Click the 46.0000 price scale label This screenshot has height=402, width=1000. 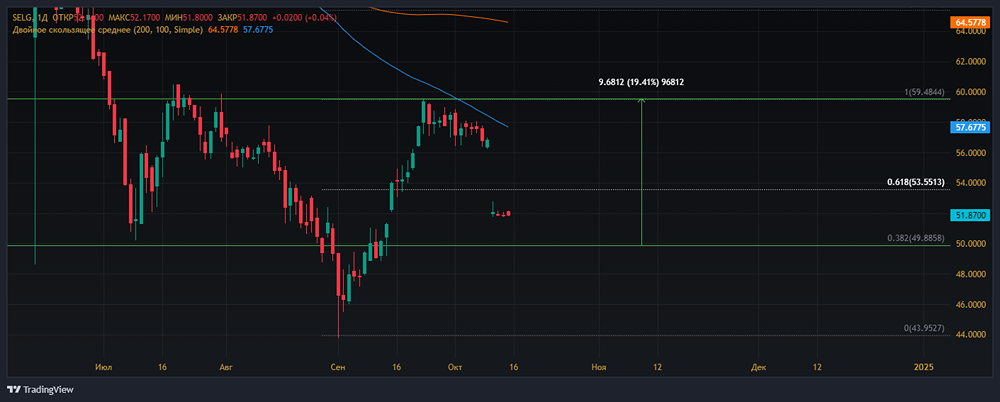pyautogui.click(x=971, y=304)
